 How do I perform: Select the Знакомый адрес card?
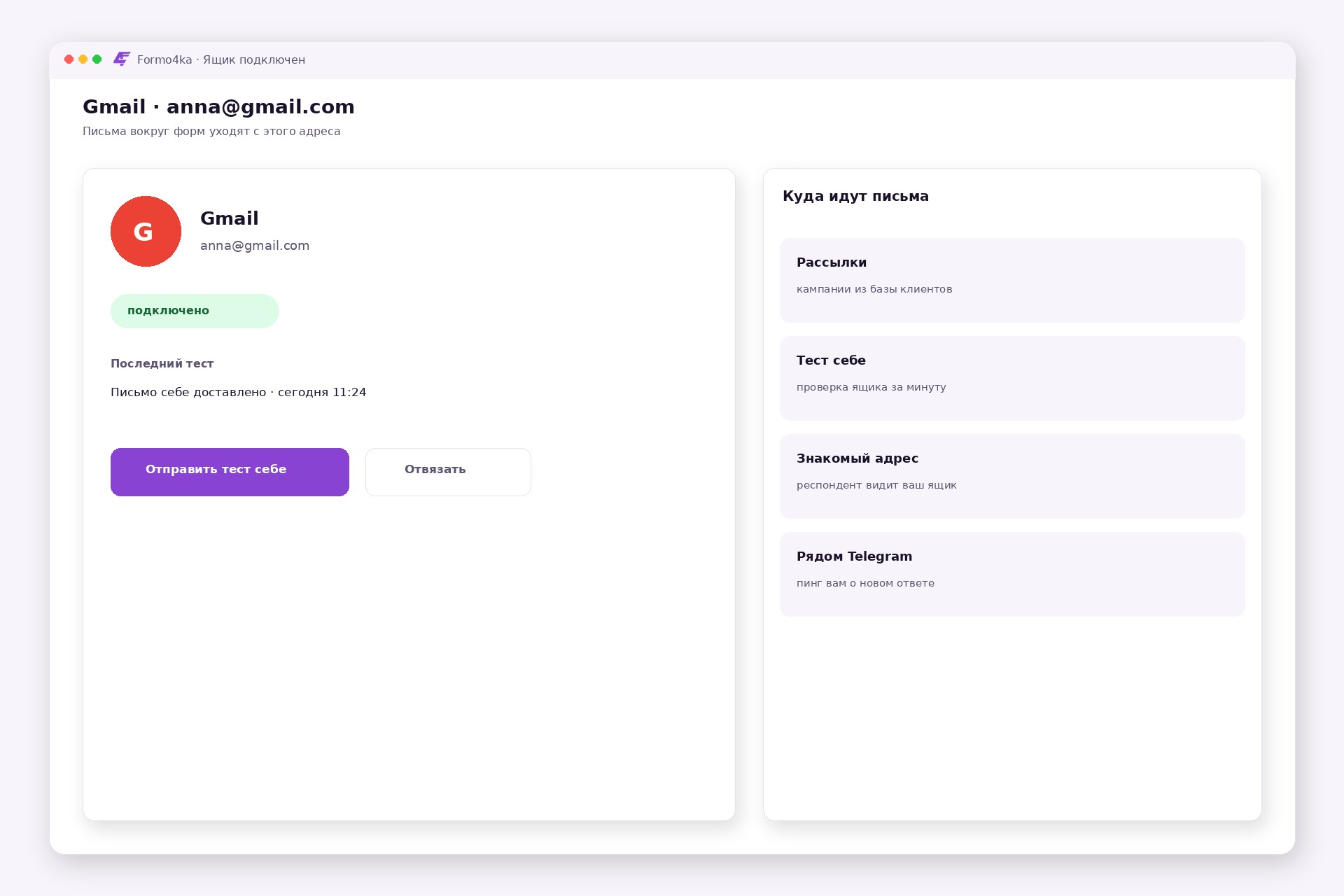(x=1012, y=476)
